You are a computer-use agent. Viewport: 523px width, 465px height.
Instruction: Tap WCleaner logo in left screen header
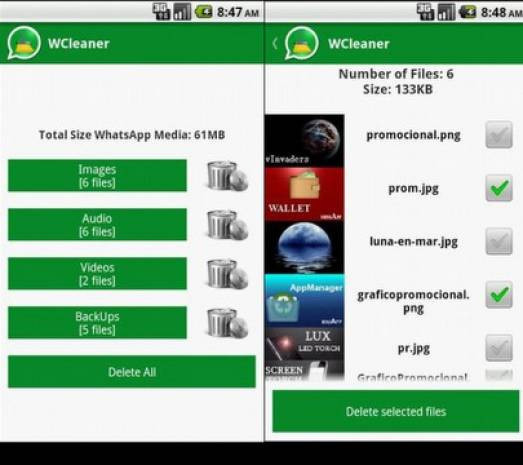24,43
